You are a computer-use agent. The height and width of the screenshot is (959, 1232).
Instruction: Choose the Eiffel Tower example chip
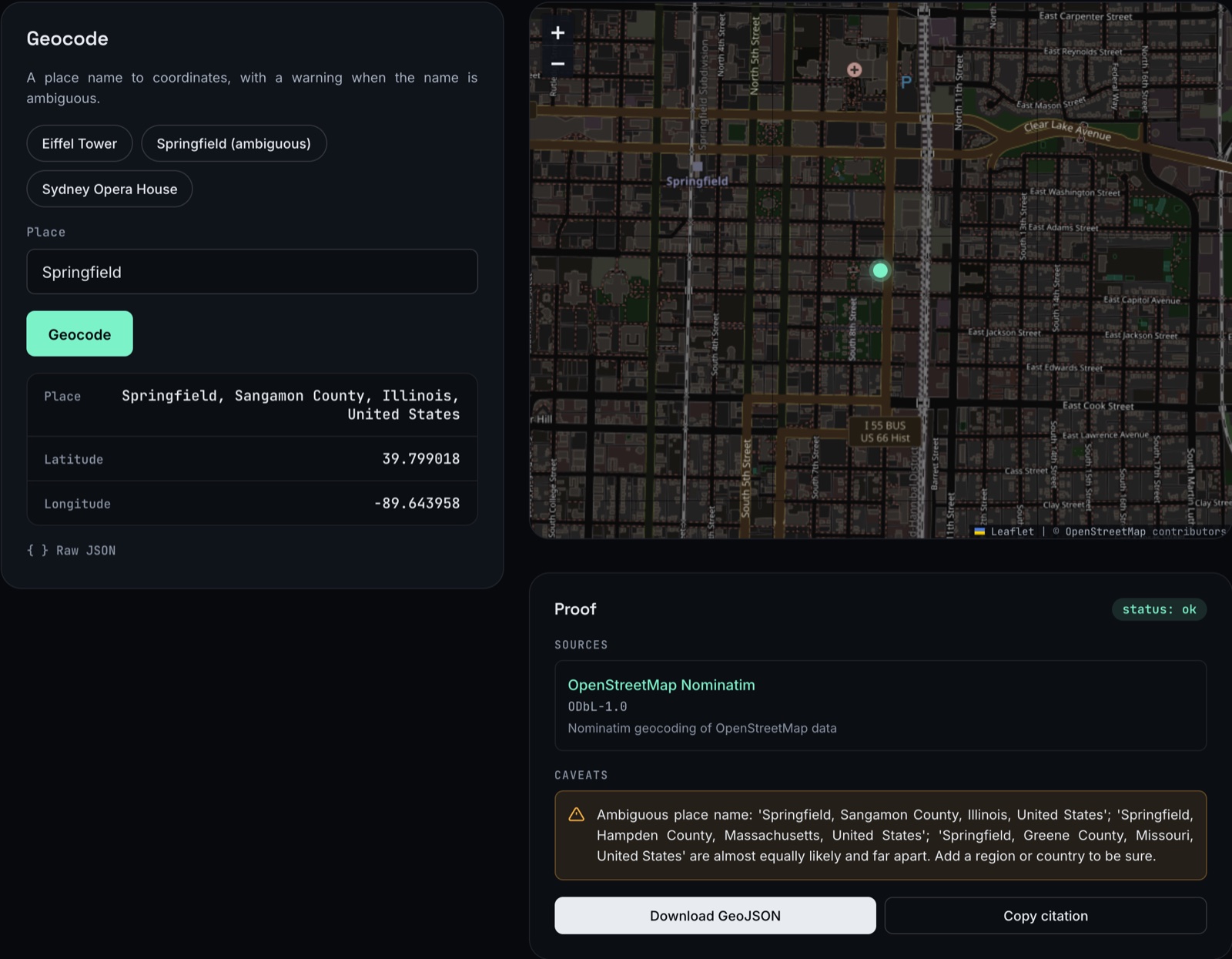(79, 143)
